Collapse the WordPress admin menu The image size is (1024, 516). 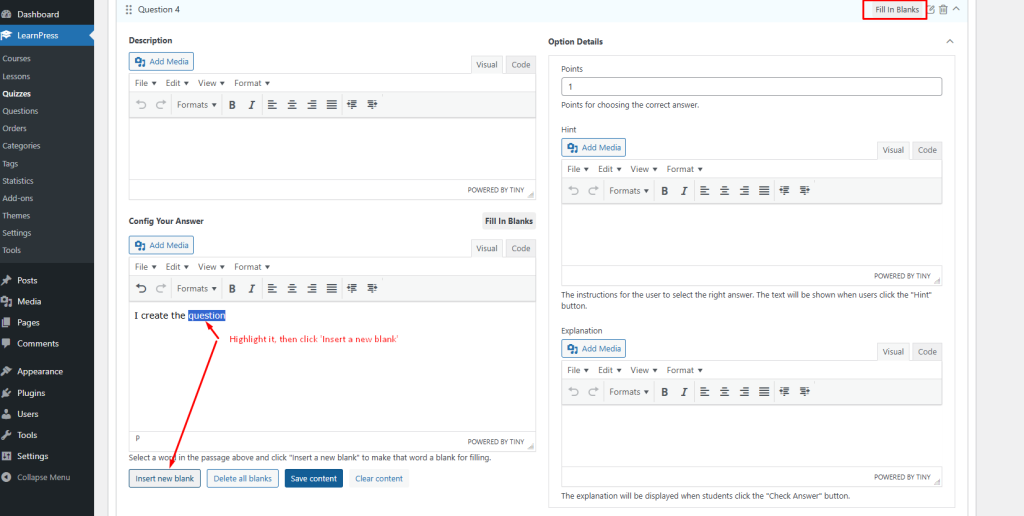click(x=43, y=477)
